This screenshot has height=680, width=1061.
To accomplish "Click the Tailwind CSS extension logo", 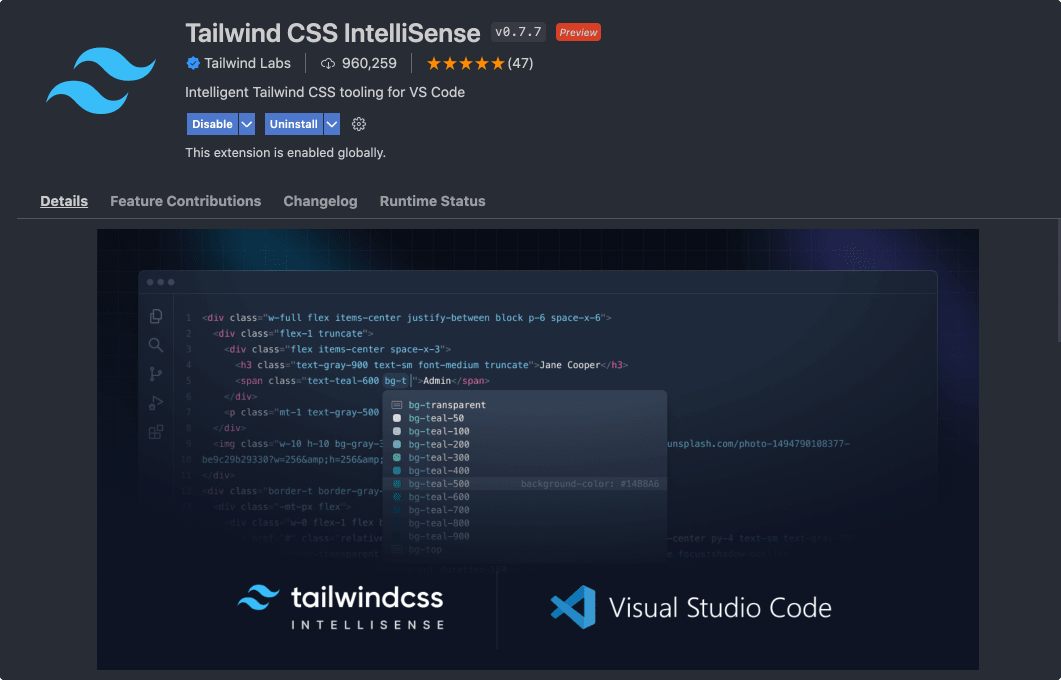I will [x=101, y=81].
